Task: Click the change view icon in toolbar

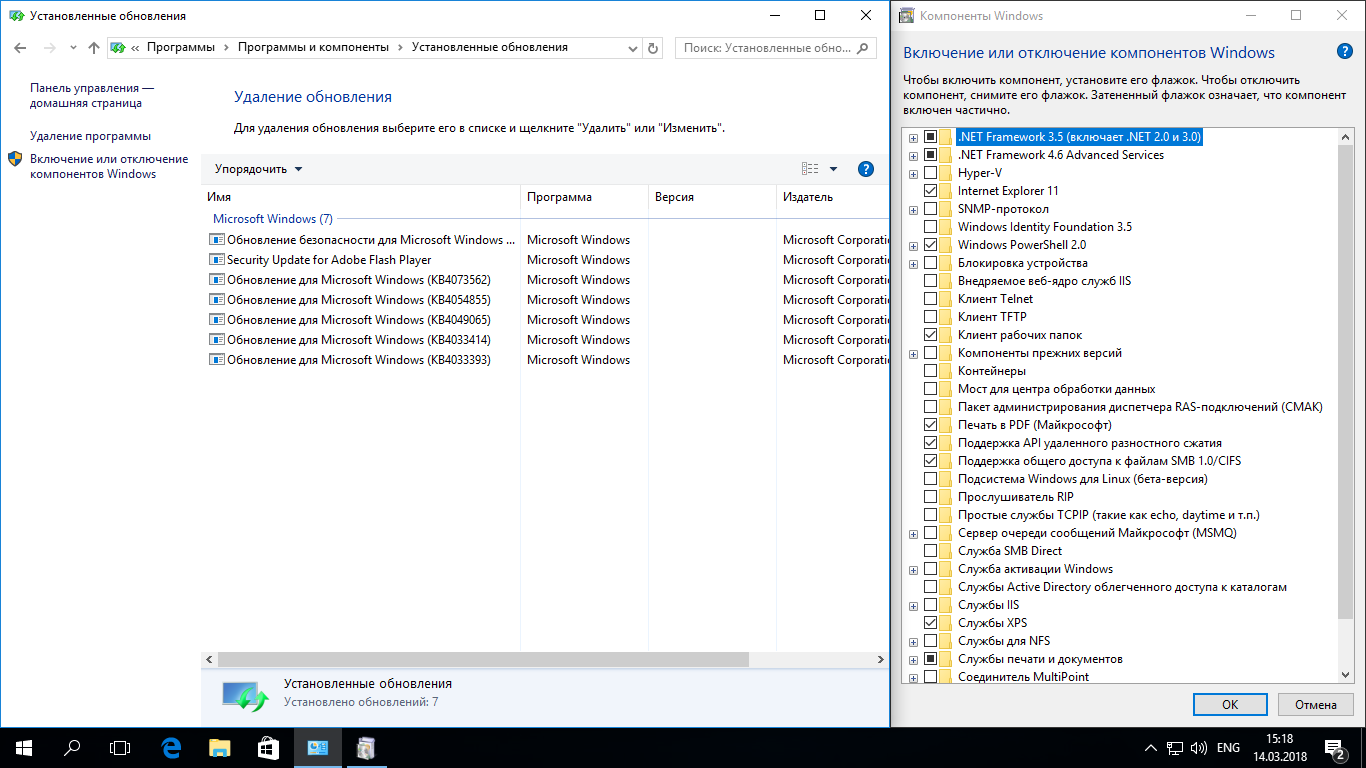Action: click(811, 169)
